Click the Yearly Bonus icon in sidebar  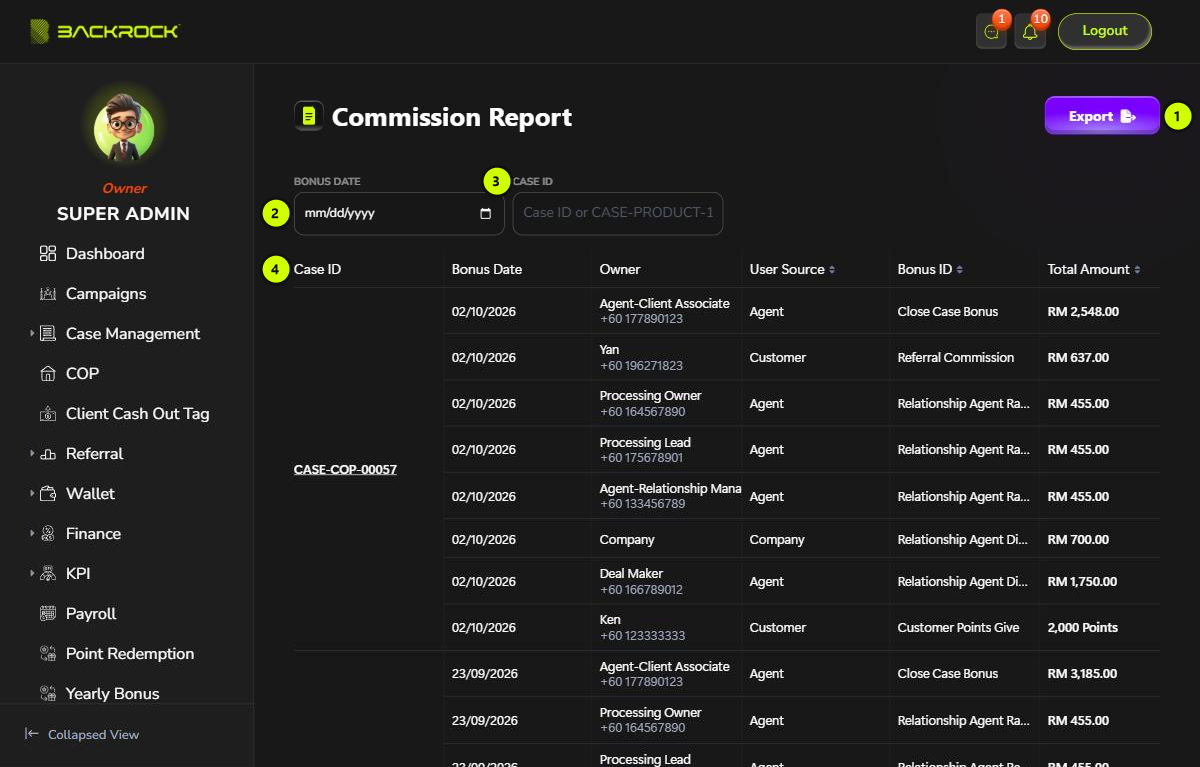pos(48,694)
